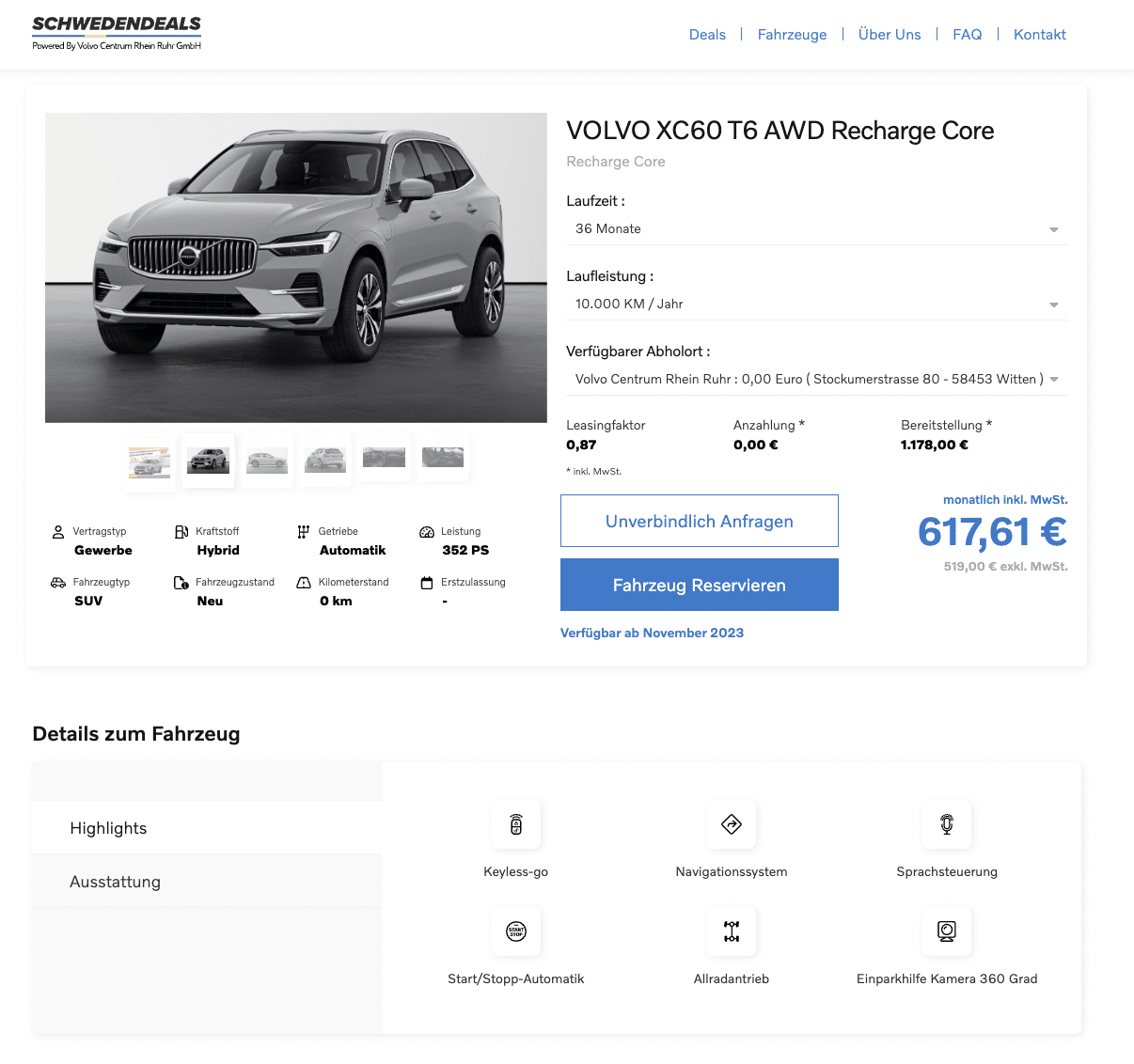Click the monatlich inkl. MwSt. label

(x=1005, y=500)
